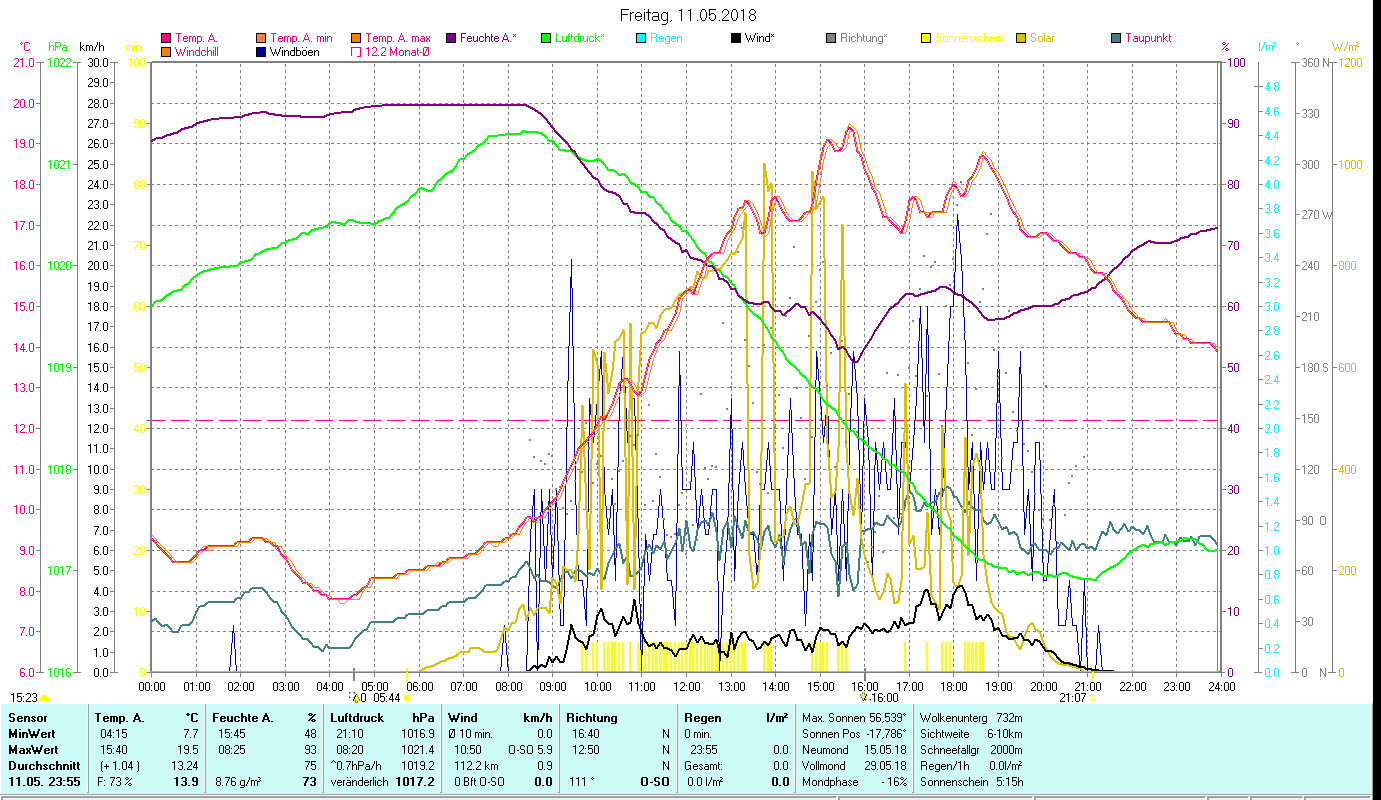Click the Temp. A. legend color square

[166, 39]
